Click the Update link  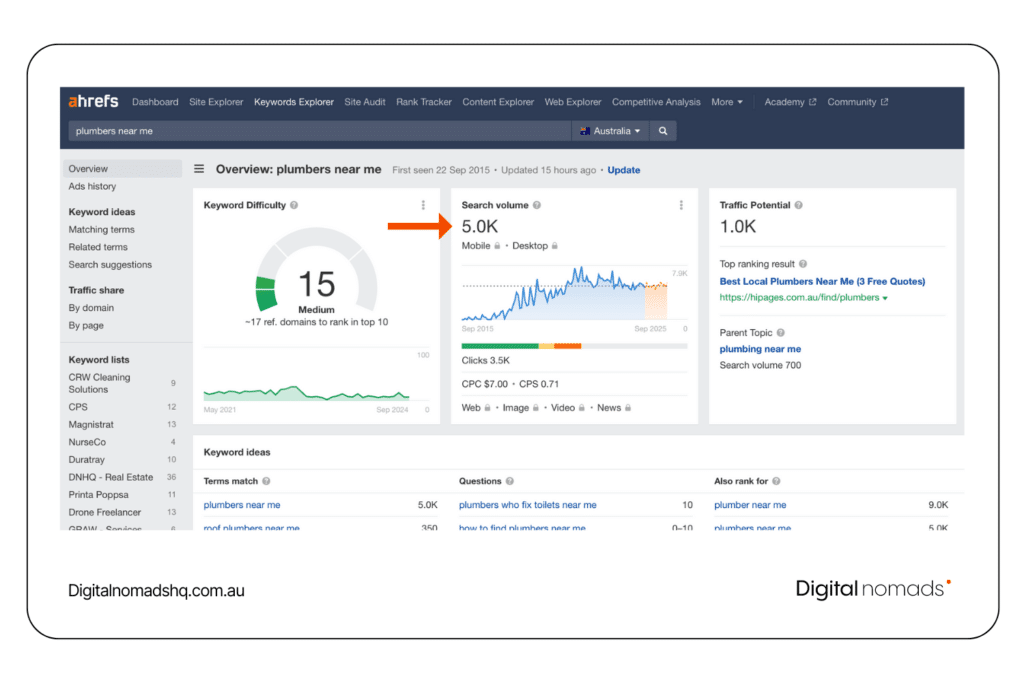click(x=624, y=170)
